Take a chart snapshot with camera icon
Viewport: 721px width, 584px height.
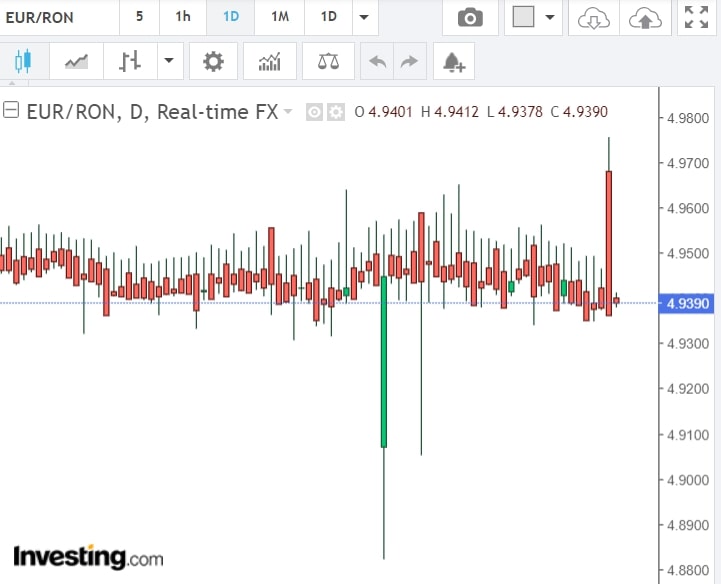click(469, 18)
